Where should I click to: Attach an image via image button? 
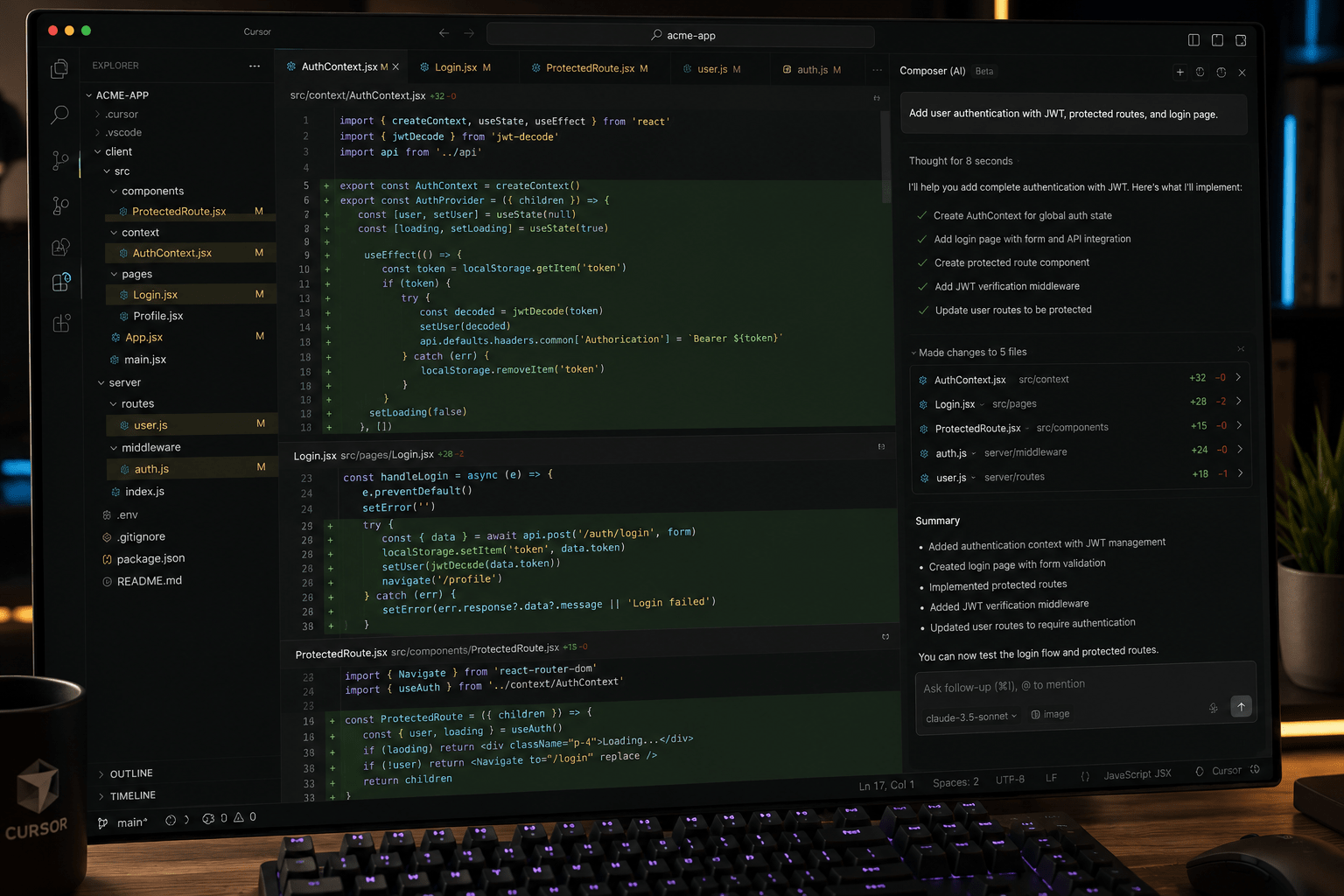point(1050,714)
